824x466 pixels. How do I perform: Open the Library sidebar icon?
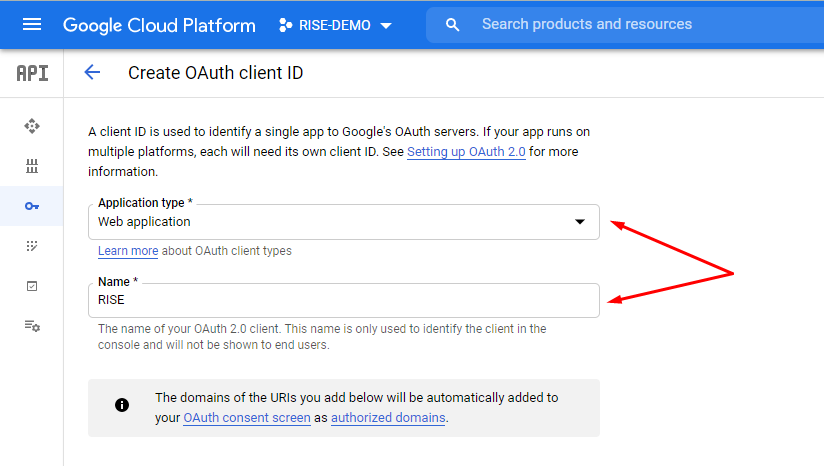(x=32, y=166)
